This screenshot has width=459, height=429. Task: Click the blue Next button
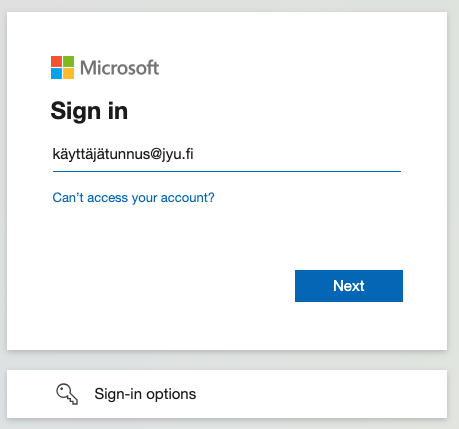point(349,286)
